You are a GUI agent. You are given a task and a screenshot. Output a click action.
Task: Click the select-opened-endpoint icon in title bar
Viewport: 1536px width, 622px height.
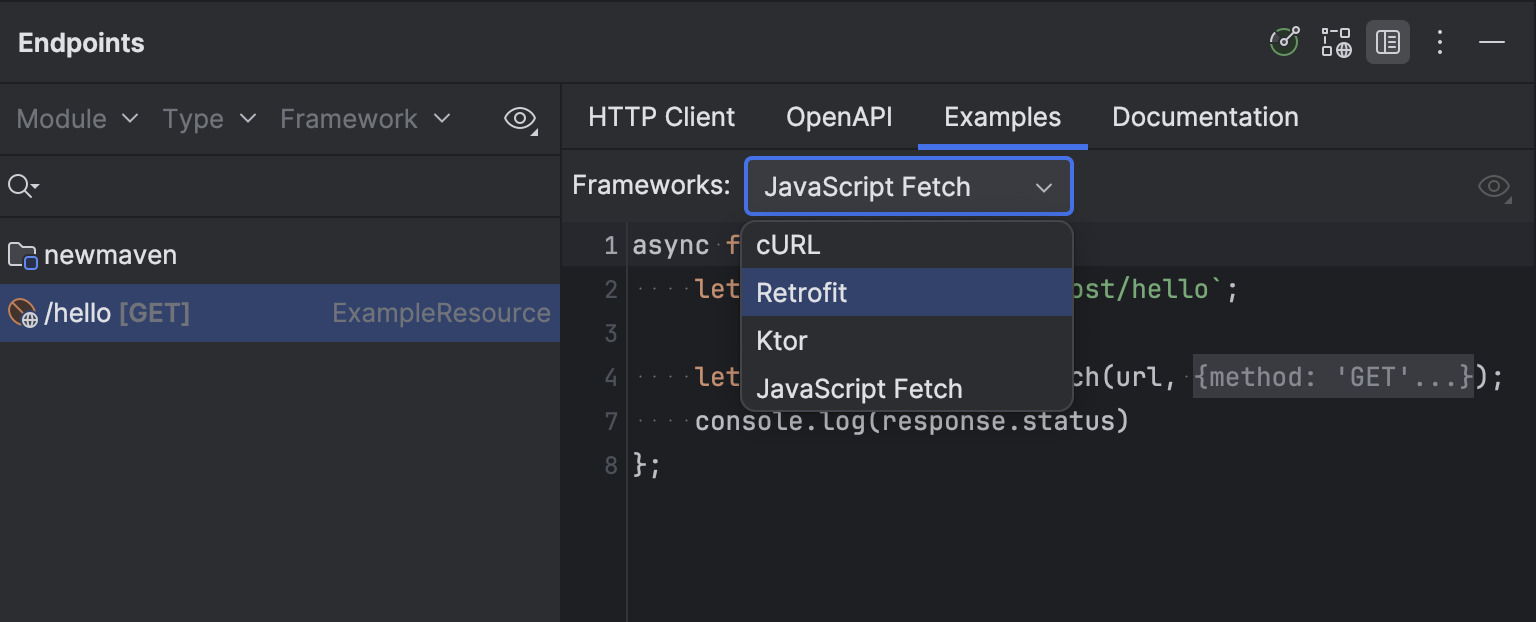tap(1336, 42)
